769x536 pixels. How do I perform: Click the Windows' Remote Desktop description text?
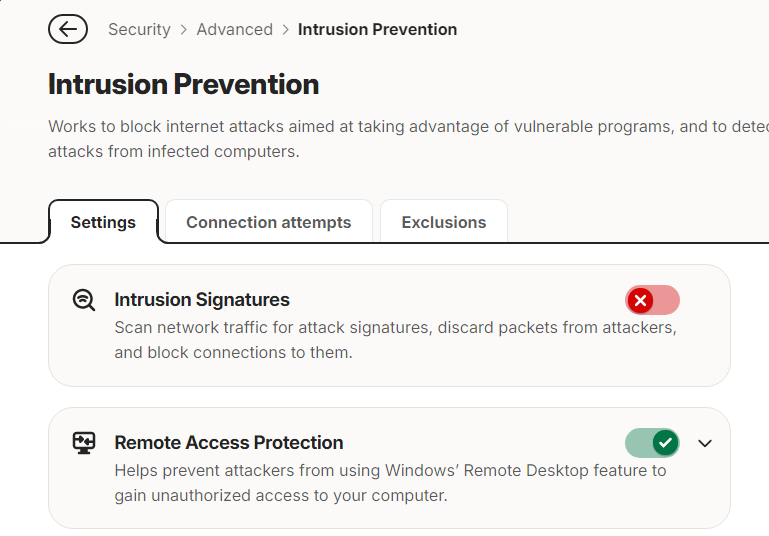pyautogui.click(x=390, y=483)
